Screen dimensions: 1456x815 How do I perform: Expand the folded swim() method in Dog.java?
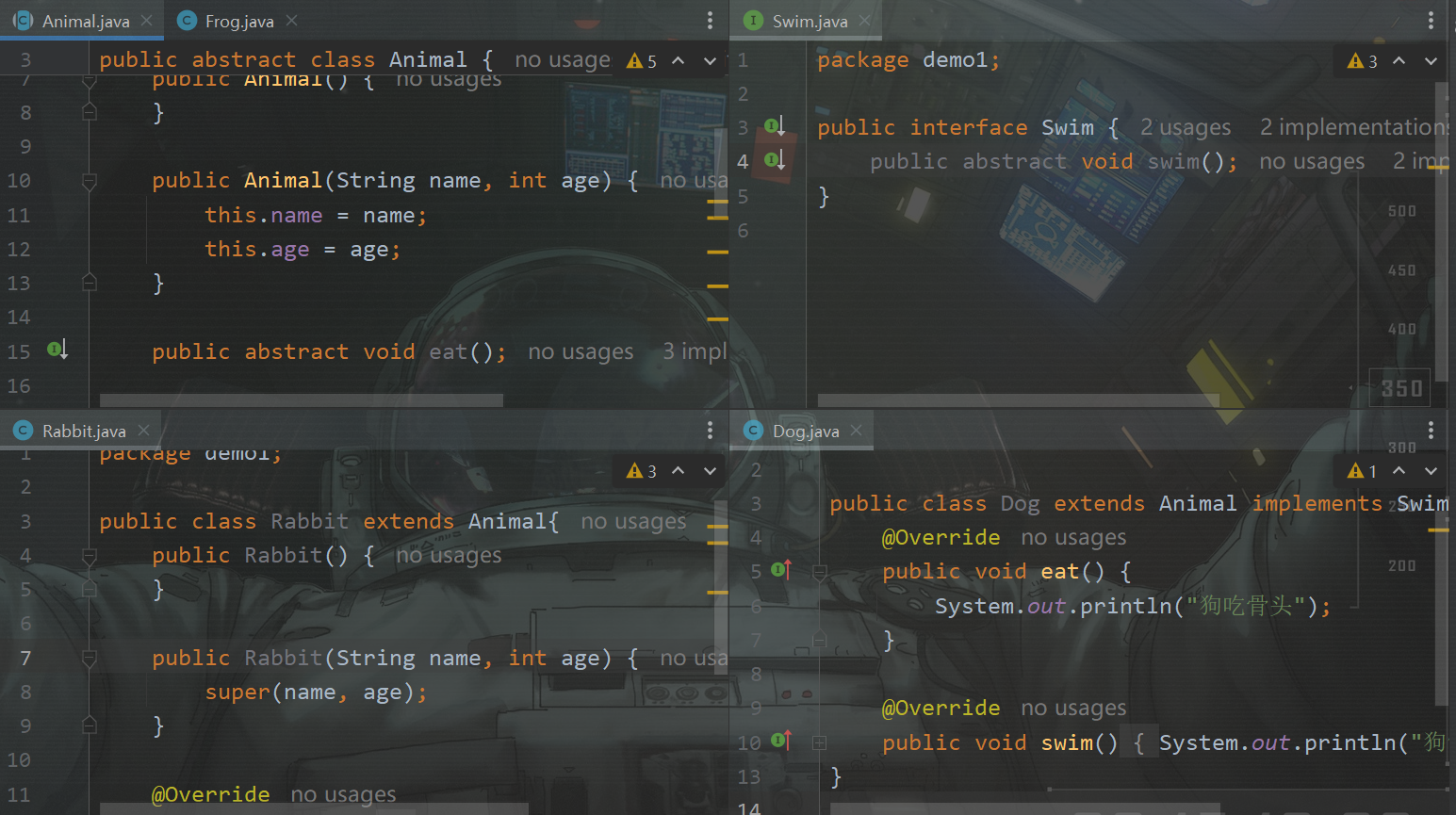[x=820, y=742]
